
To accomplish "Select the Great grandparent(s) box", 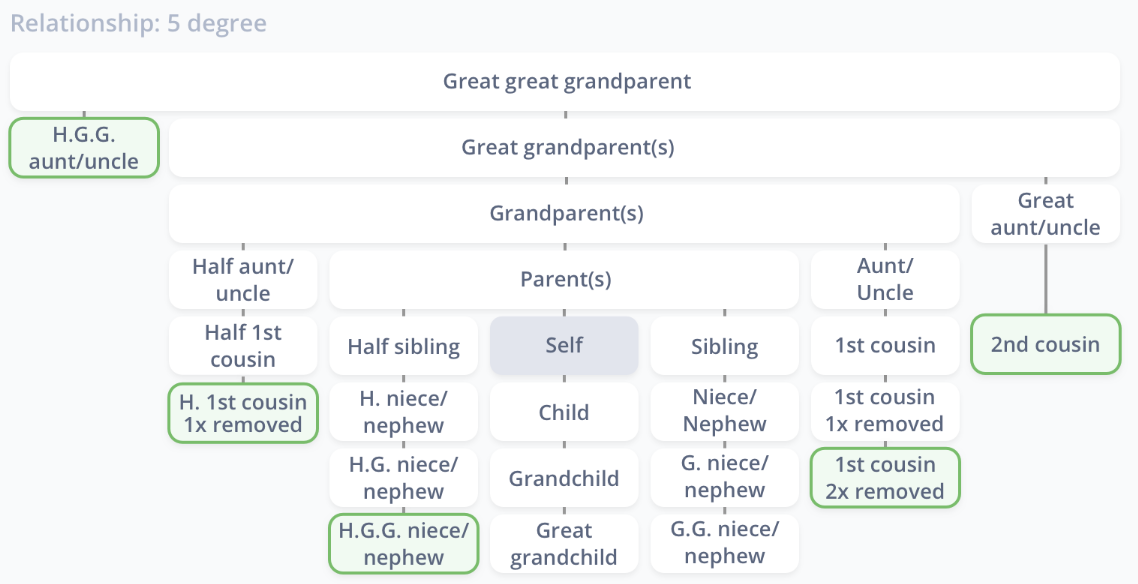I will tap(644, 148).
